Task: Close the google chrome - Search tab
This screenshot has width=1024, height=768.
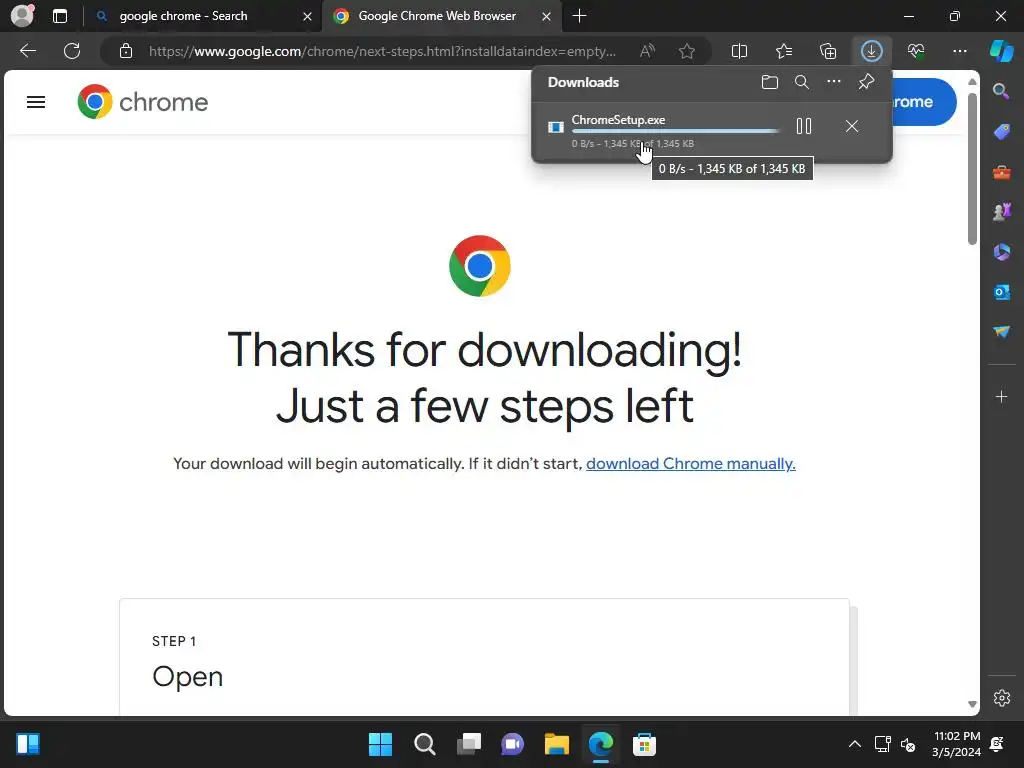Action: [307, 16]
